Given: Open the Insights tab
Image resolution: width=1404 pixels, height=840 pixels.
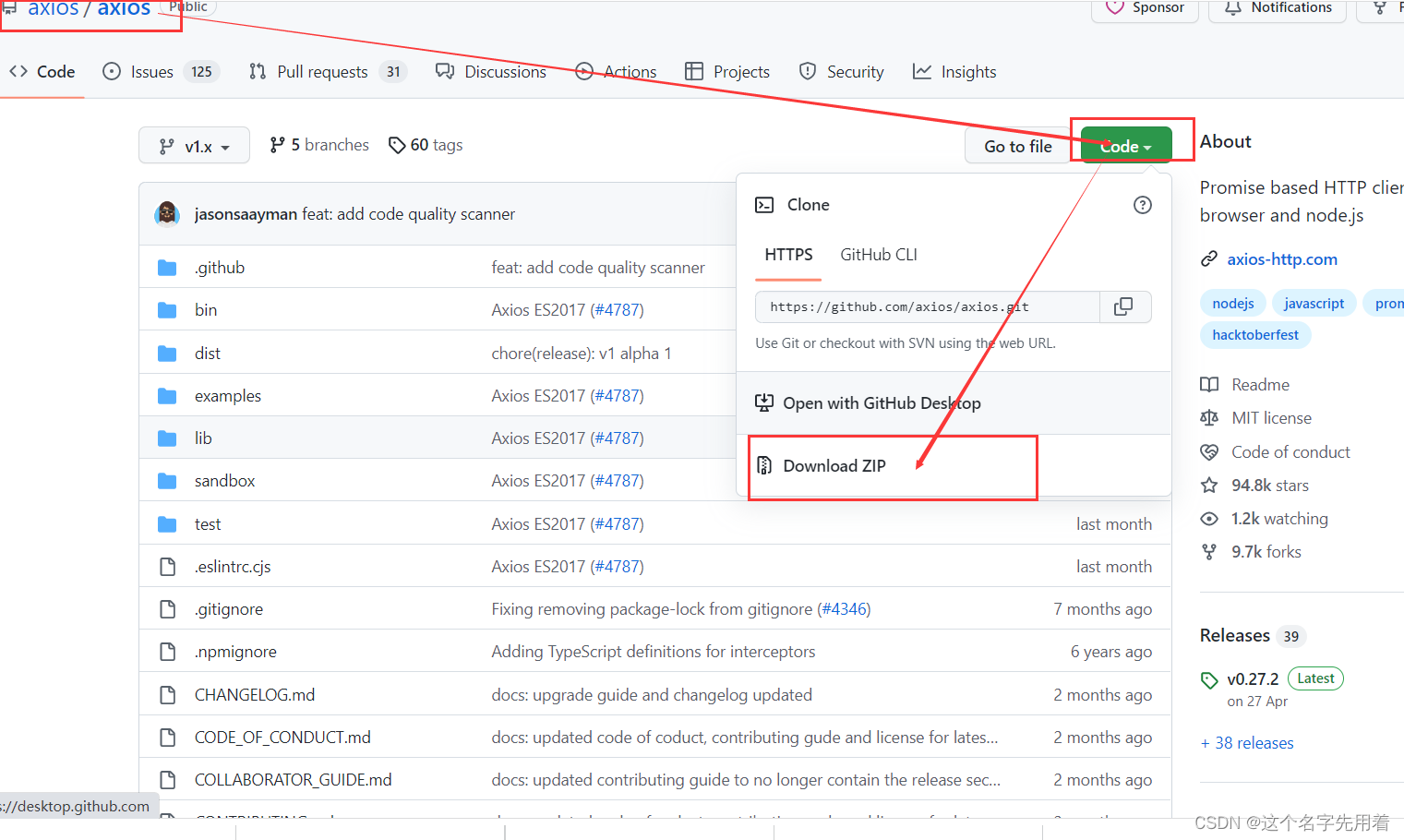Looking at the screenshot, I should point(954,72).
